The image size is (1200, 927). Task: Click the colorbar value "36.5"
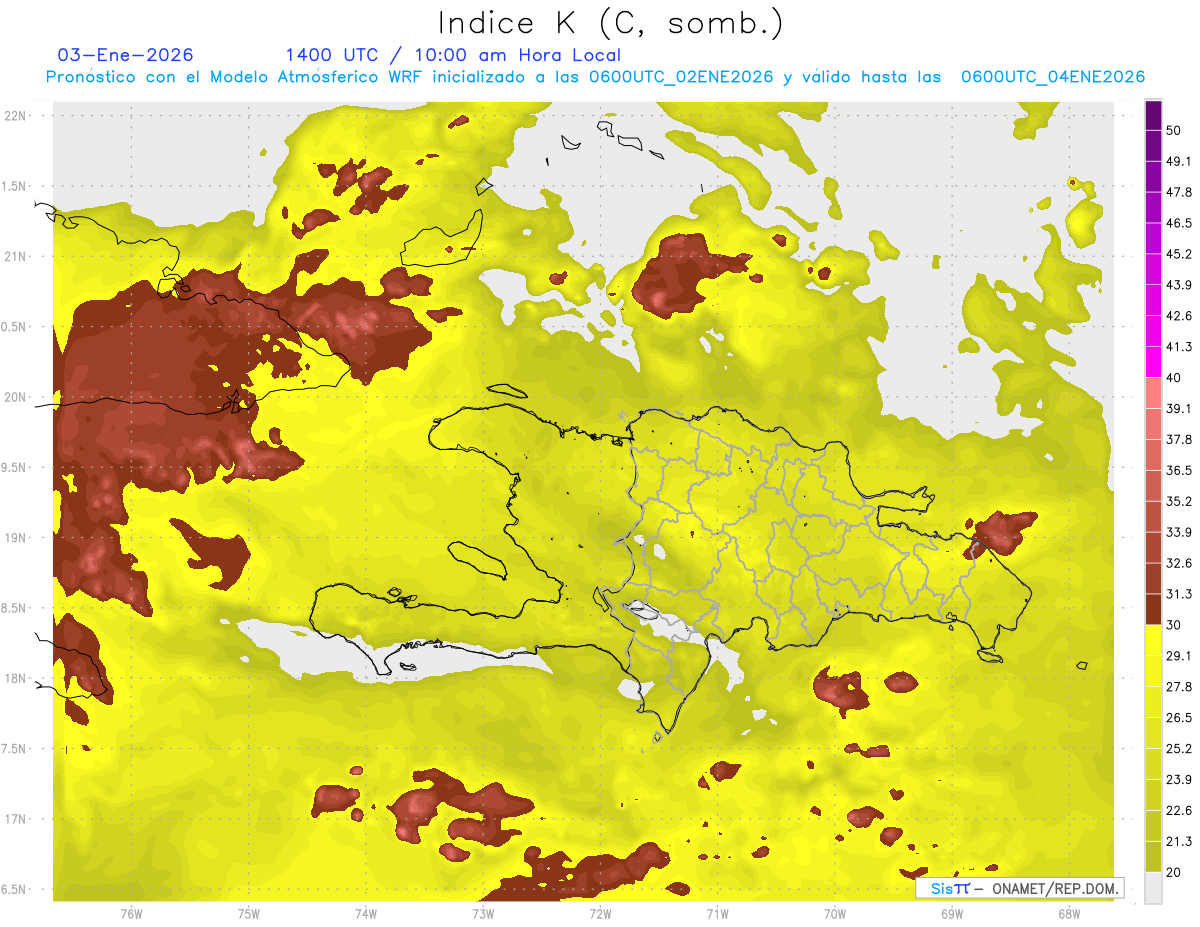(1179, 470)
